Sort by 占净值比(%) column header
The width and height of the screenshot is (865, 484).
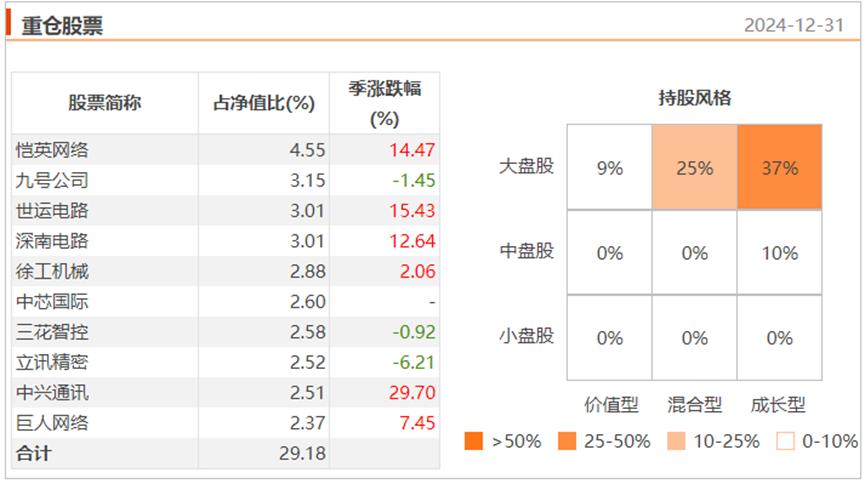[x=264, y=103]
